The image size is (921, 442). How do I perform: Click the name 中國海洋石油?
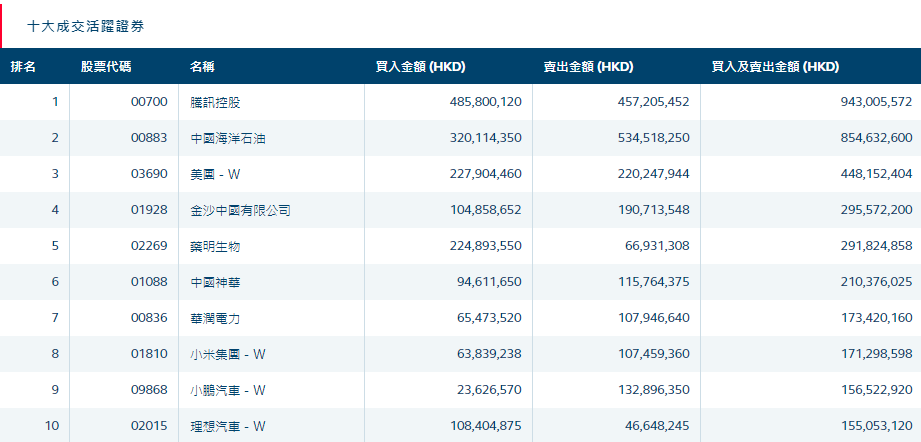pyautogui.click(x=228, y=139)
